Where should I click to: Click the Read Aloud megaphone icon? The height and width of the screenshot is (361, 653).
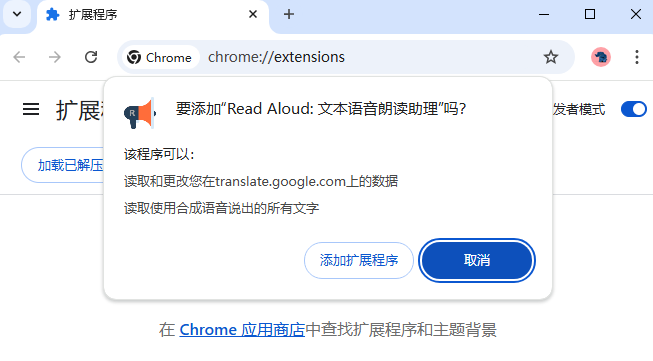[x=140, y=113]
